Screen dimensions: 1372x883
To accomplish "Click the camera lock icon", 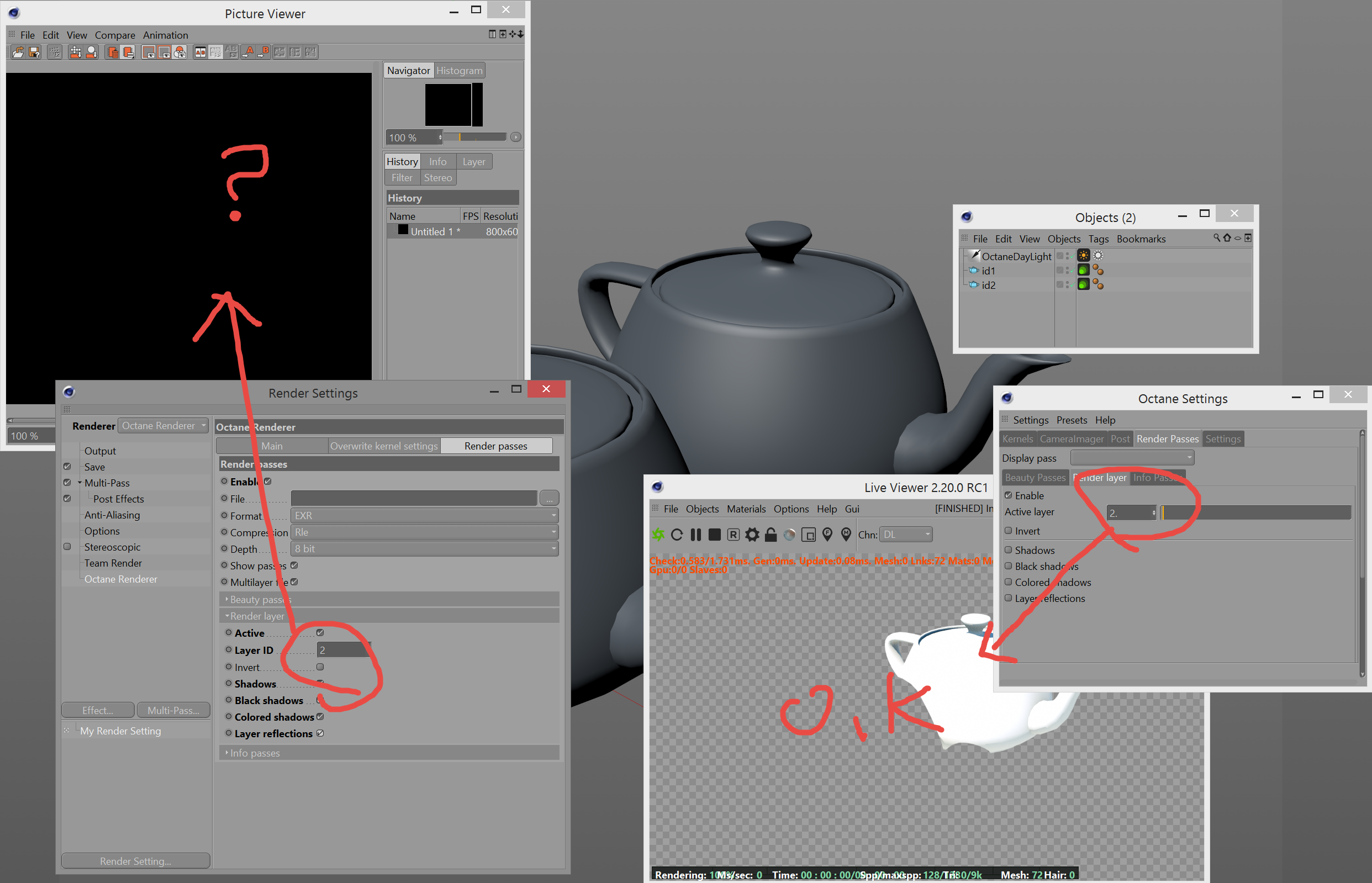I will click(x=771, y=535).
